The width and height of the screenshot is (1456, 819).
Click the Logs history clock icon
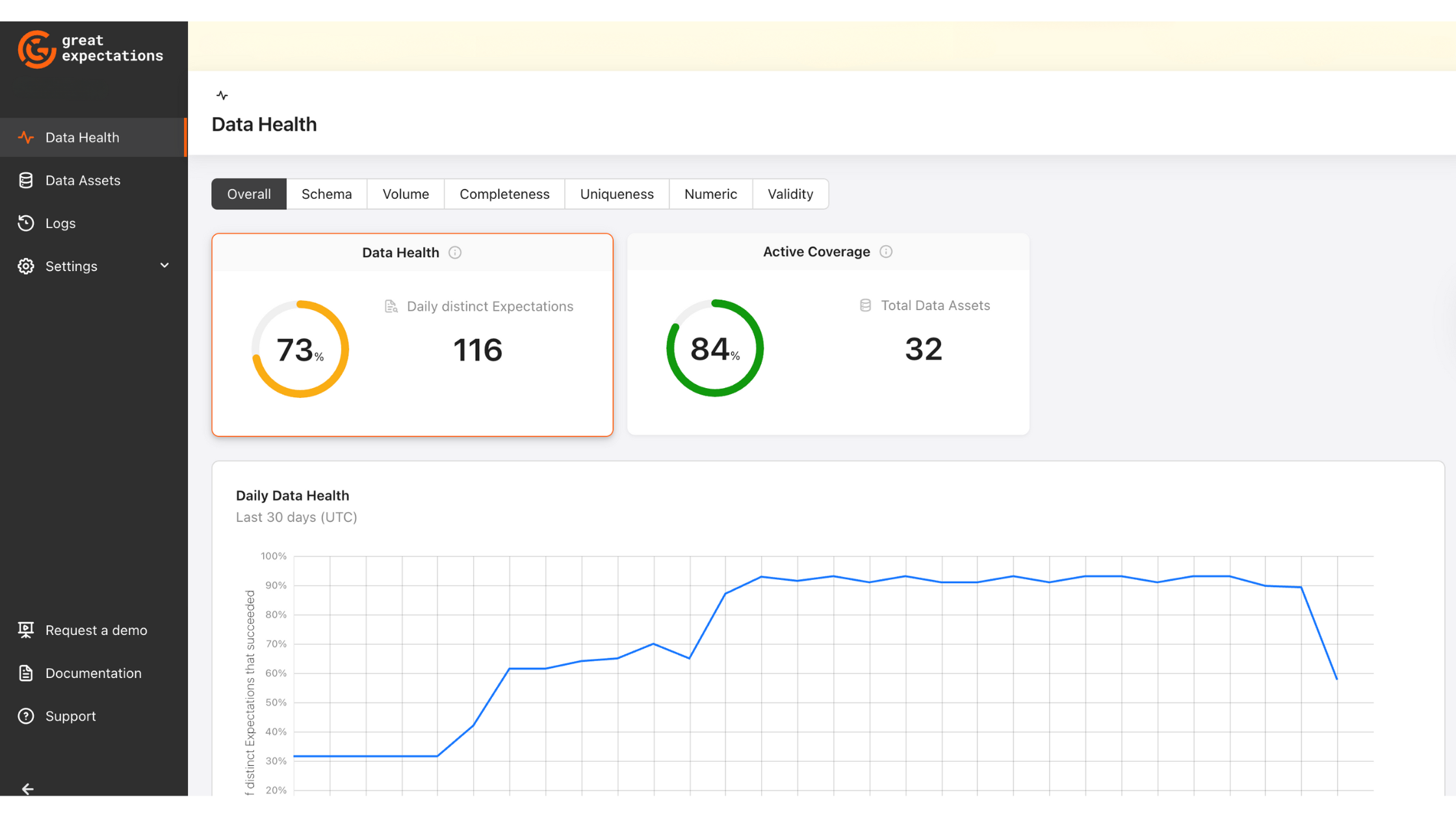[x=26, y=223]
